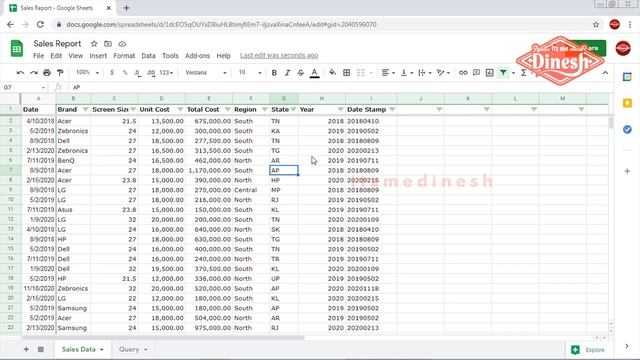The image size is (640, 360).
Task: Format as currency dollar icon
Action: [x=112, y=73]
